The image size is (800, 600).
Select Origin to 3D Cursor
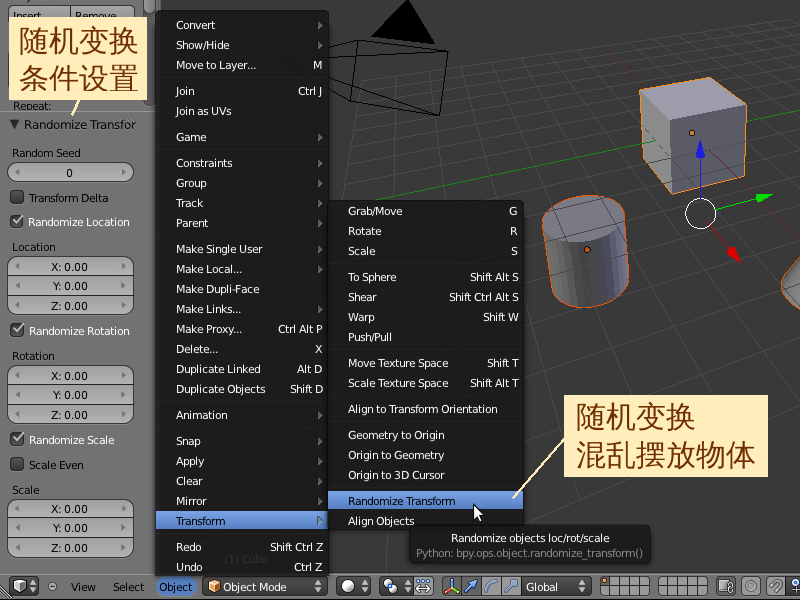[426, 475]
